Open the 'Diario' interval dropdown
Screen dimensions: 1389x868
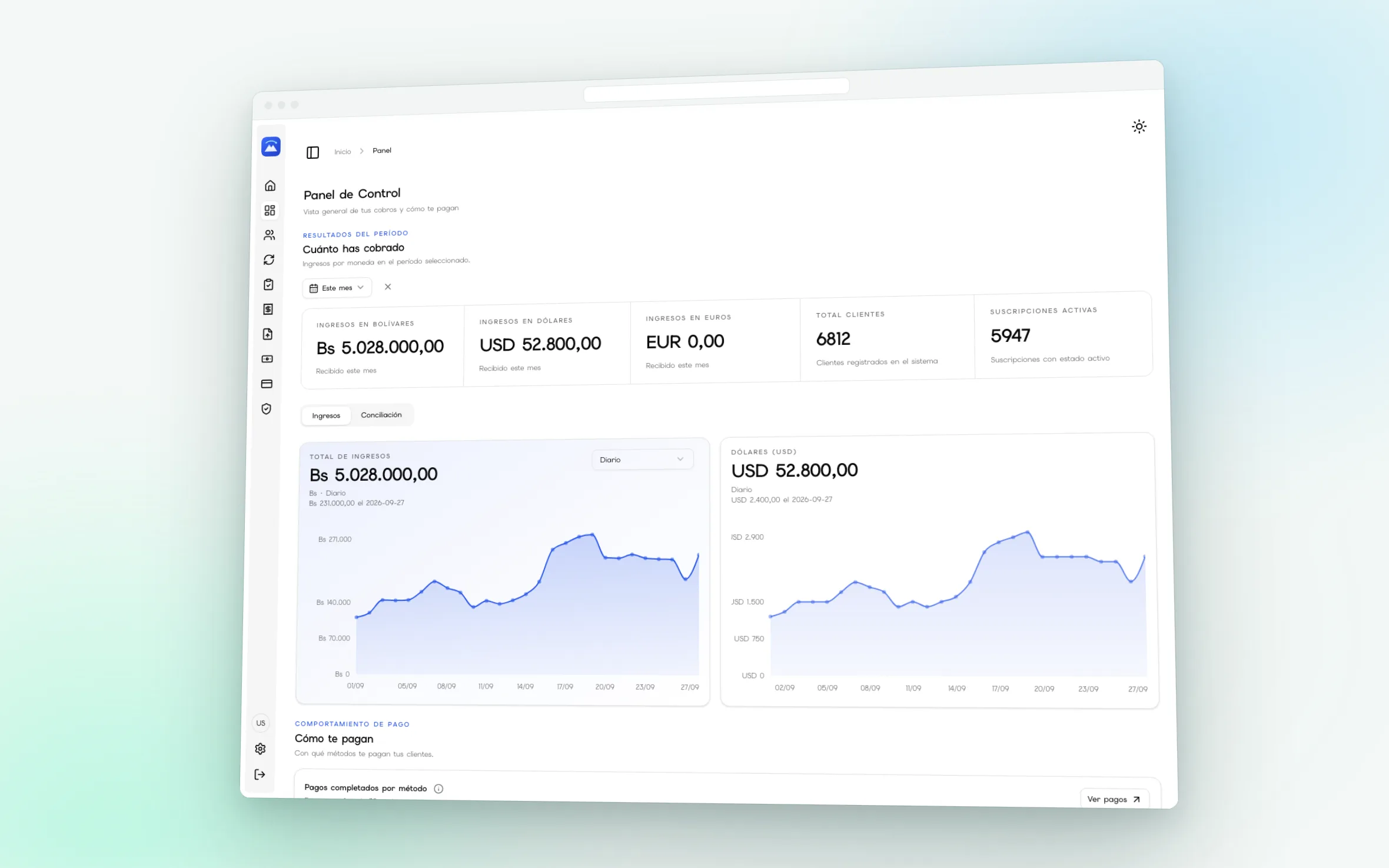(642, 459)
